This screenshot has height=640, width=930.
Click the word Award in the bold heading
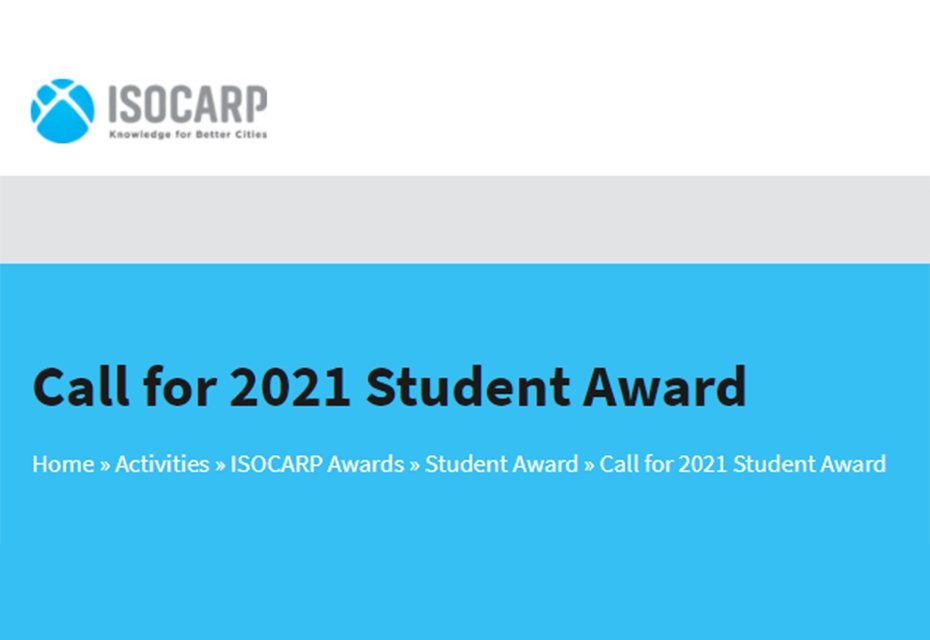click(665, 387)
